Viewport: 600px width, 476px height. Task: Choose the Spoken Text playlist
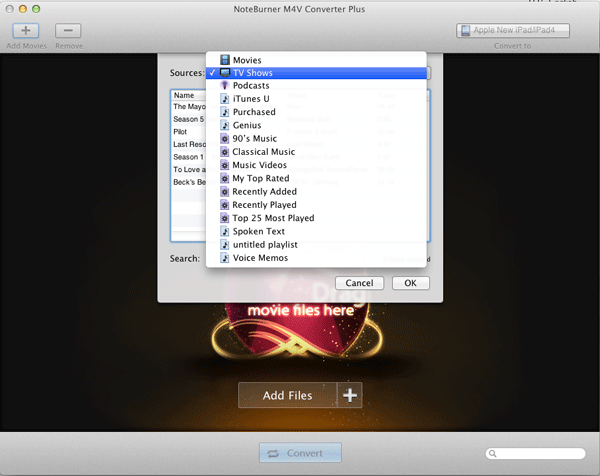coord(316,231)
